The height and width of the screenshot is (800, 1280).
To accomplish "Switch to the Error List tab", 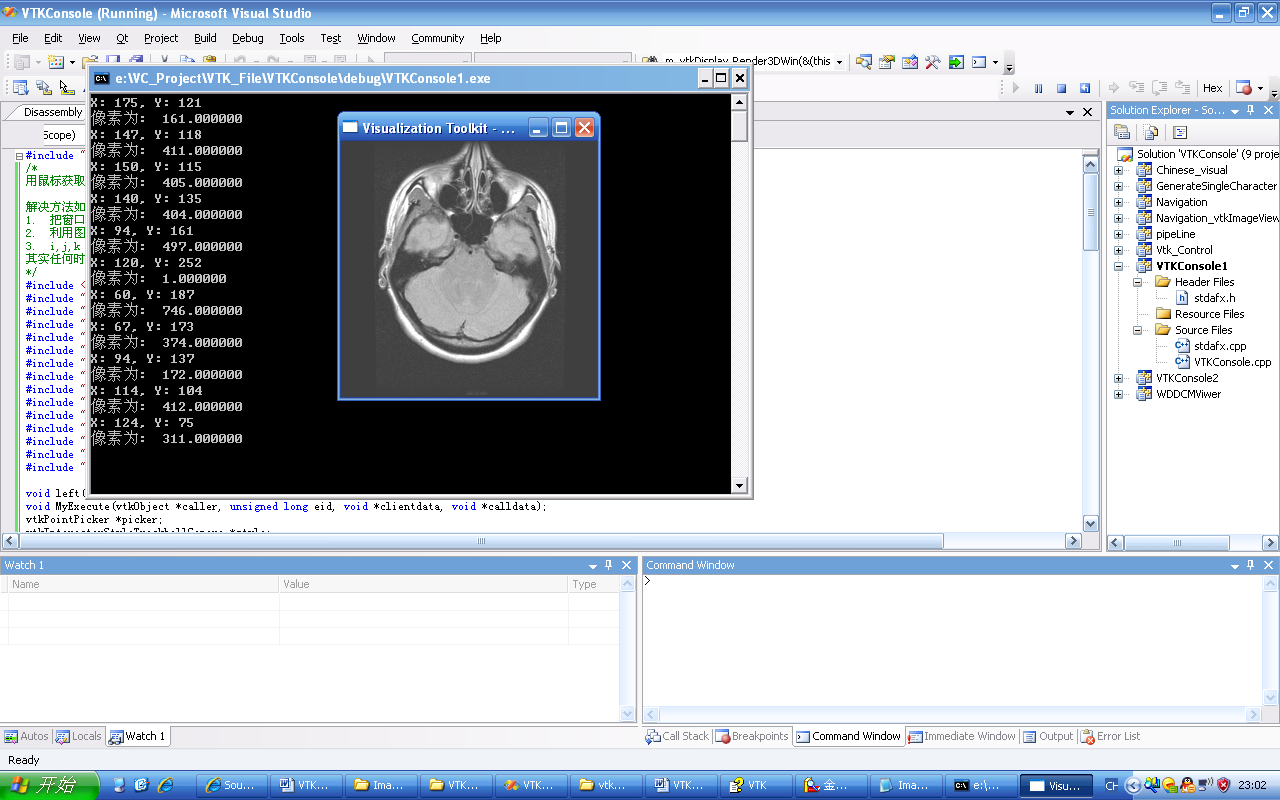I will coord(1110,736).
